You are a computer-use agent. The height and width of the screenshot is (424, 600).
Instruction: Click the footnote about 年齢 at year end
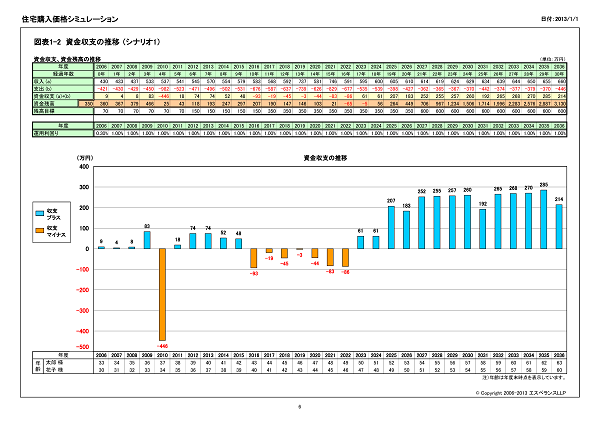[524, 378]
